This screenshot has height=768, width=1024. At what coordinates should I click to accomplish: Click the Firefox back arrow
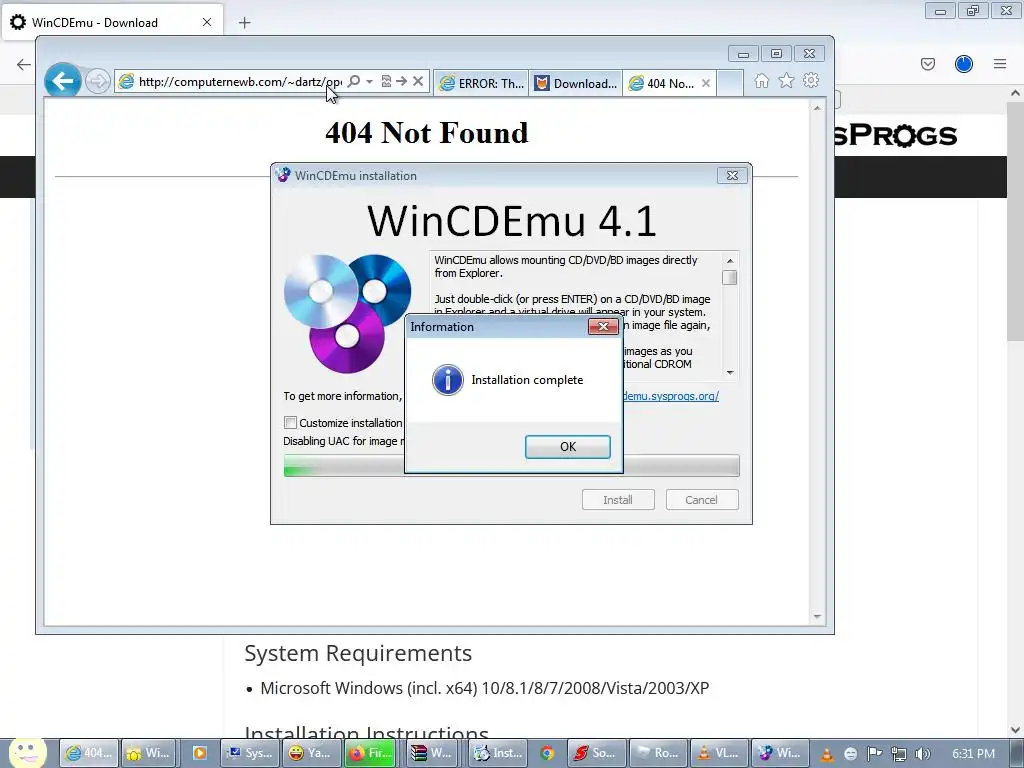pyautogui.click(x=24, y=64)
